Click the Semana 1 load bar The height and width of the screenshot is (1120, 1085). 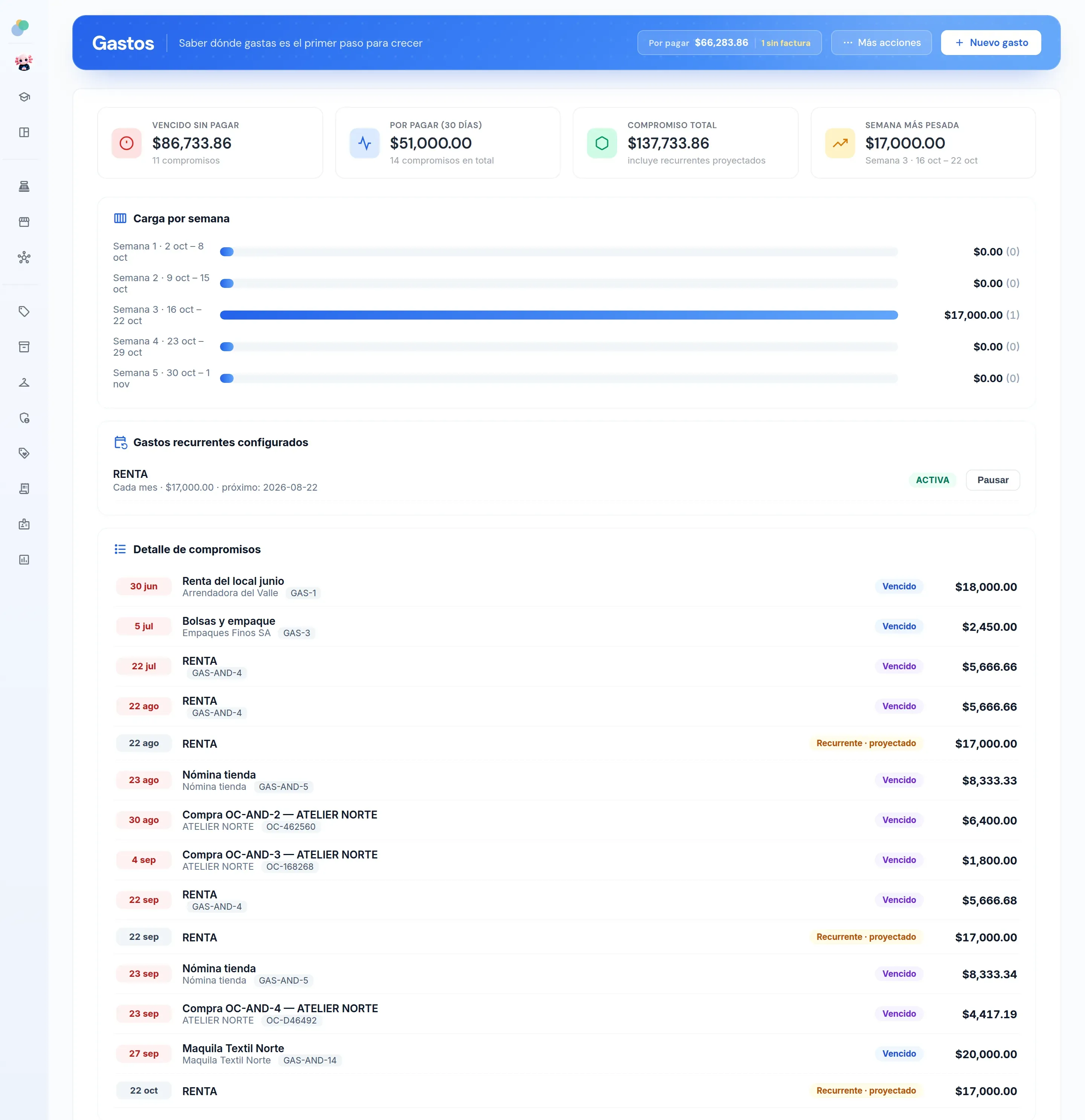tap(559, 252)
